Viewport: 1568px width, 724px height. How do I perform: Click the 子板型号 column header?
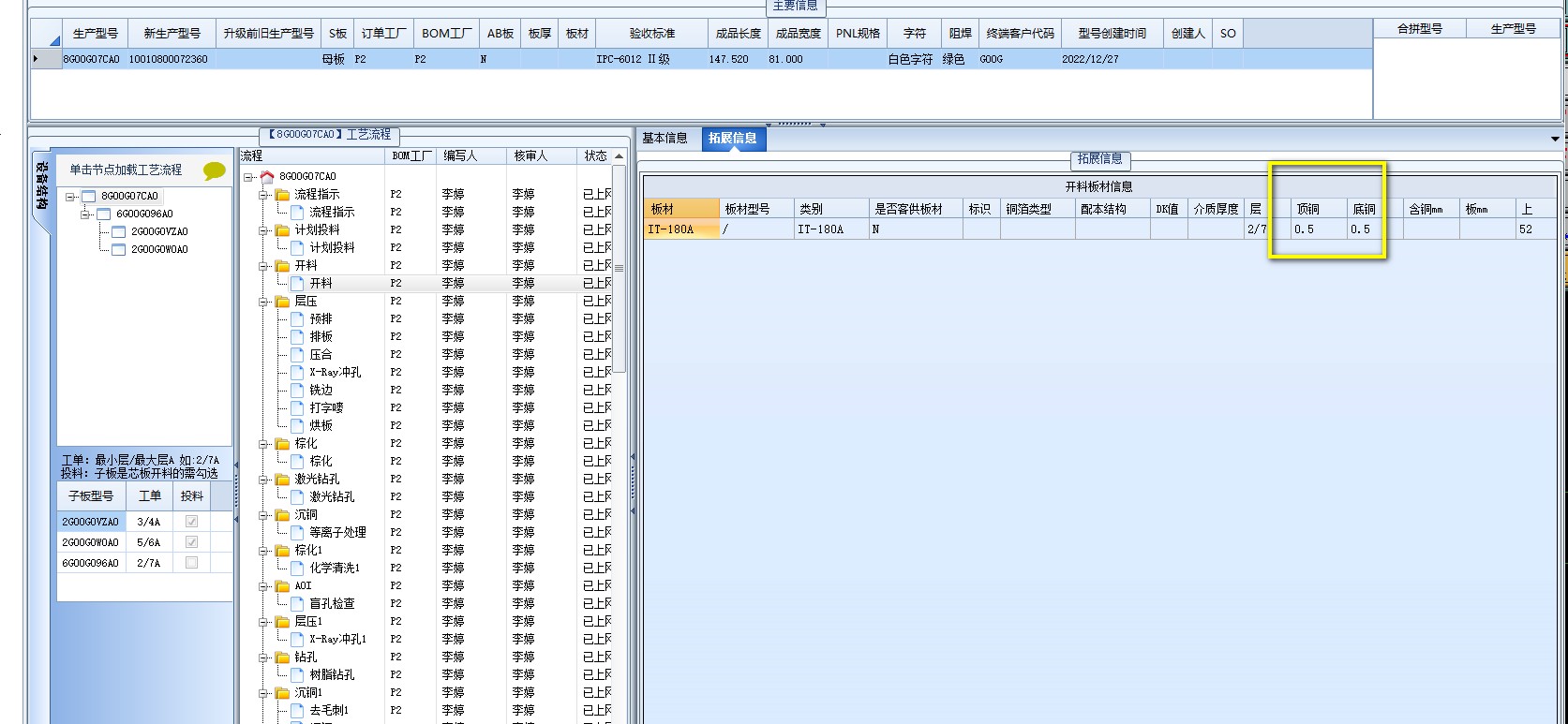[x=92, y=495]
